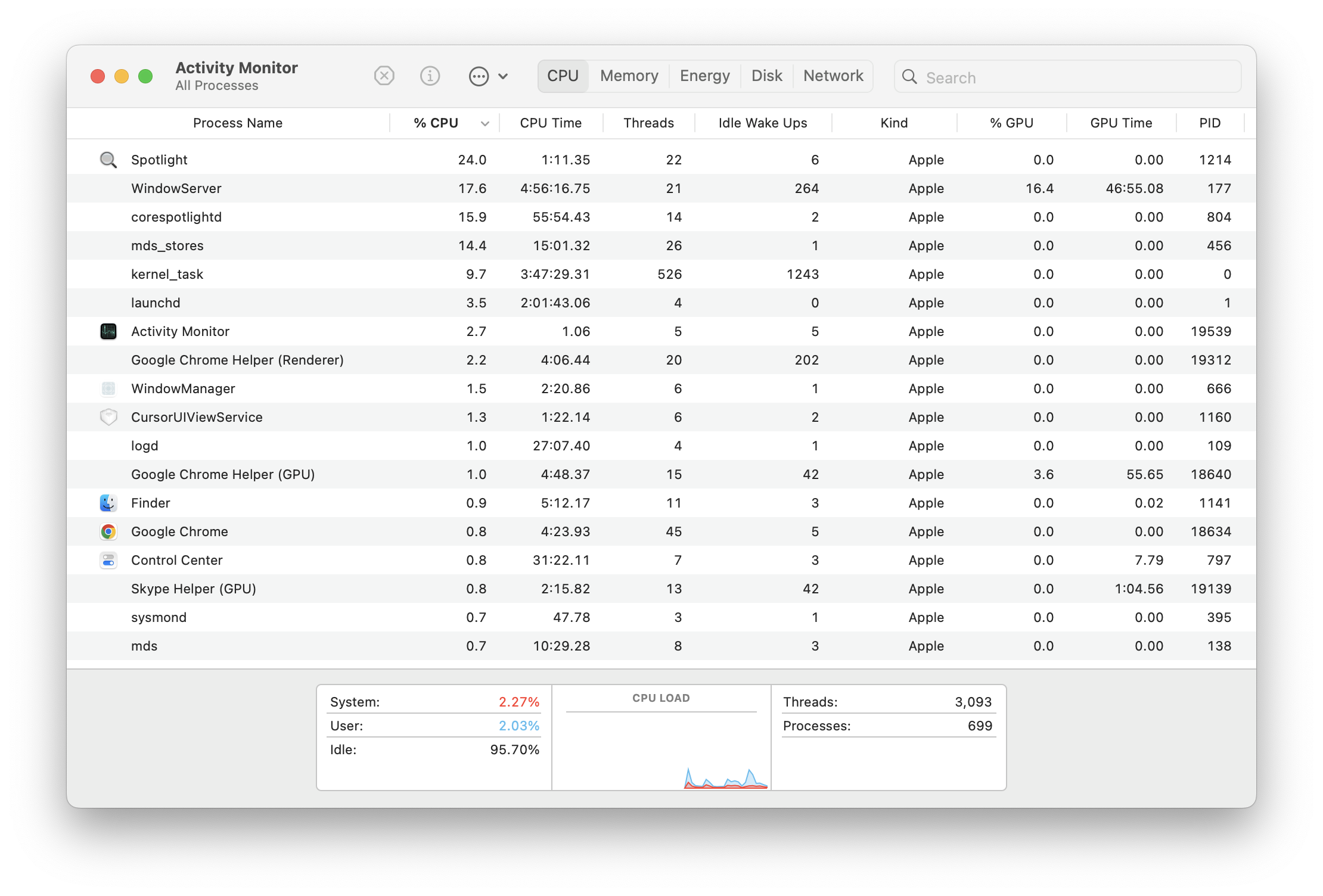Click the CPU Load graph

click(x=661, y=738)
